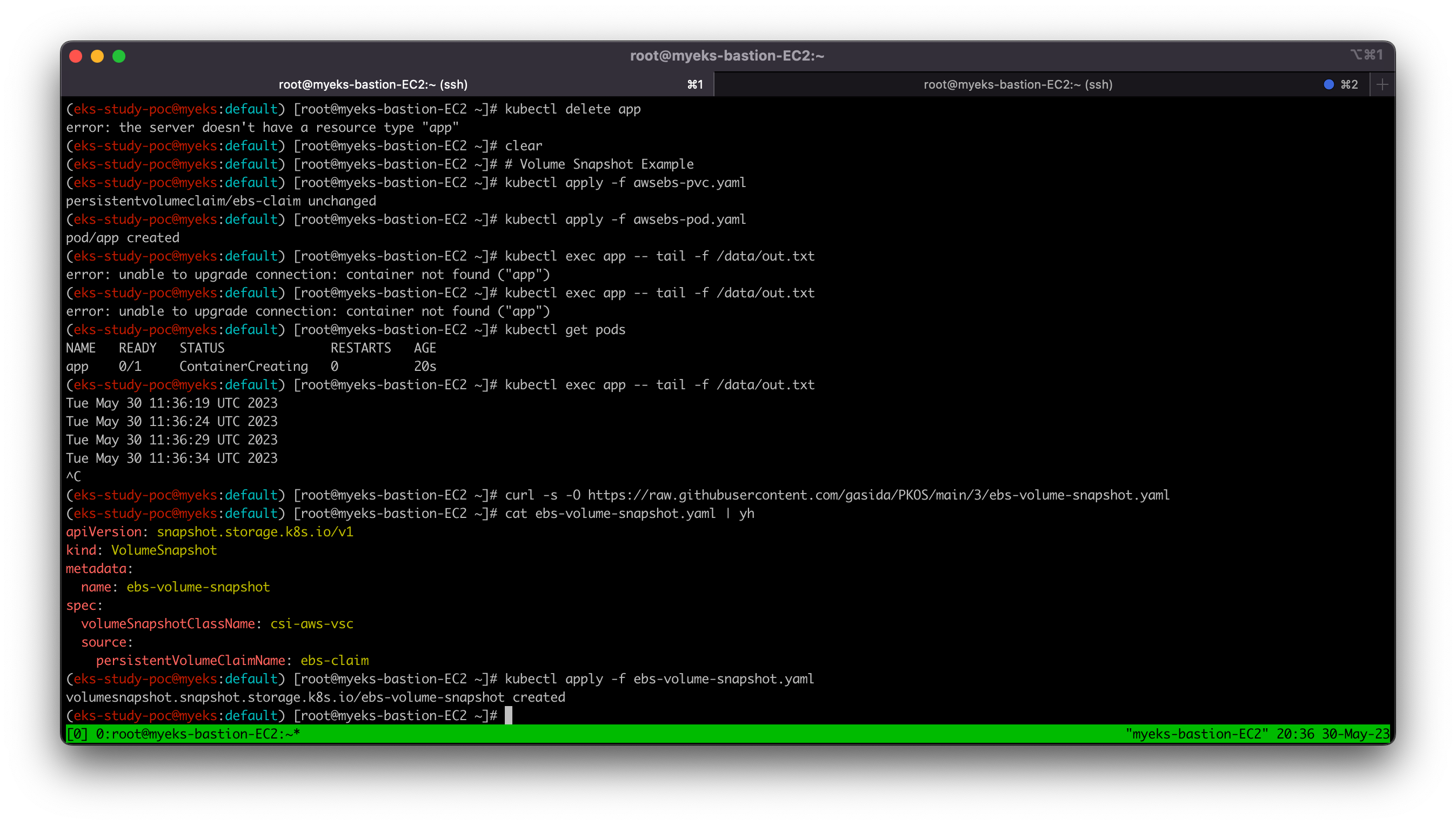
Task: Click the githubusercontent URL in curl command
Action: click(x=878, y=495)
